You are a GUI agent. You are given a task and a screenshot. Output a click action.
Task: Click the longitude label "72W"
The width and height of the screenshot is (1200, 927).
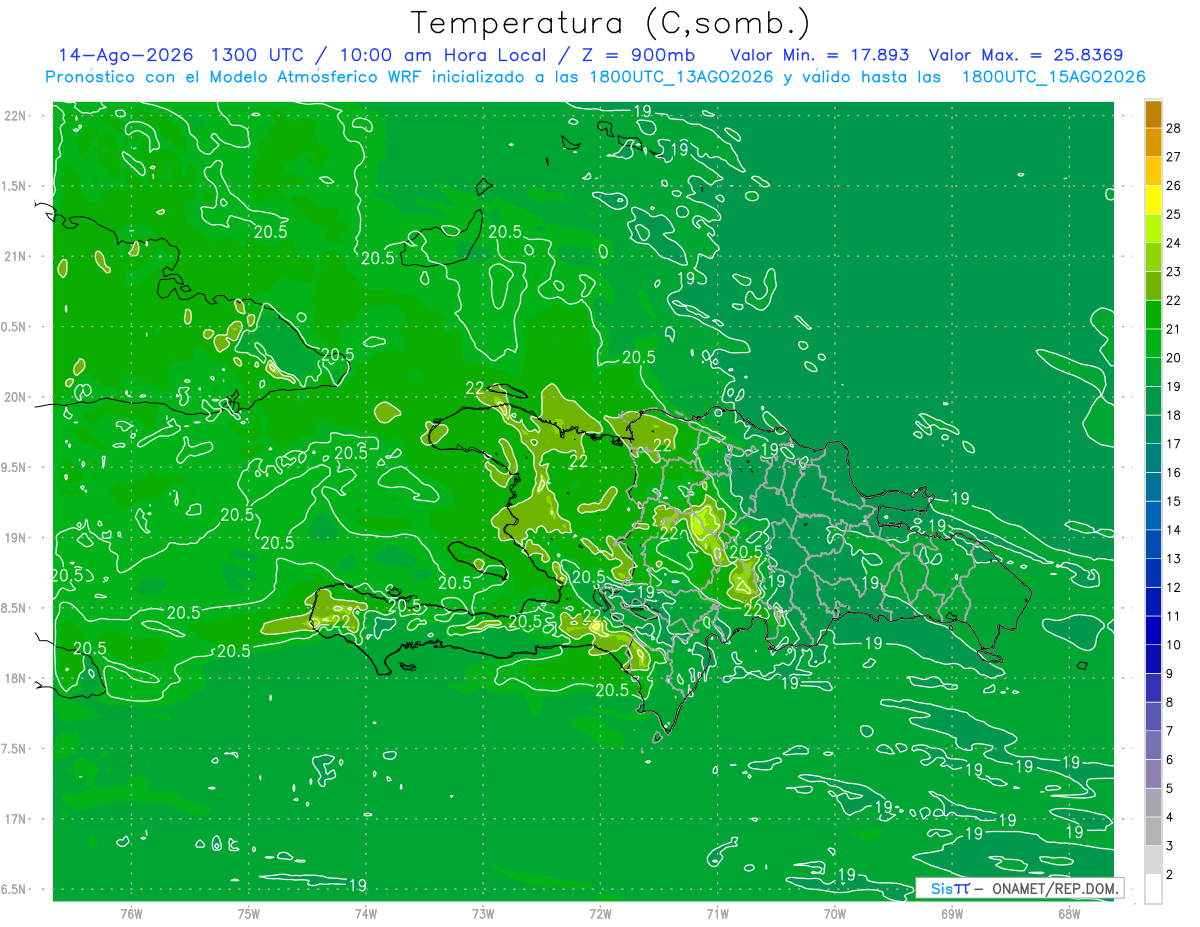tap(600, 913)
